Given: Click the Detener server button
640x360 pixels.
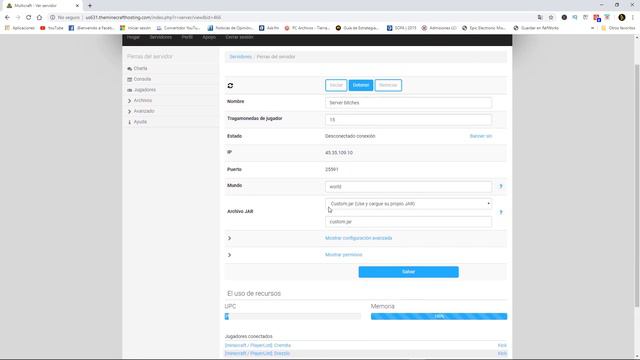Looking at the screenshot, I should click(x=361, y=85).
